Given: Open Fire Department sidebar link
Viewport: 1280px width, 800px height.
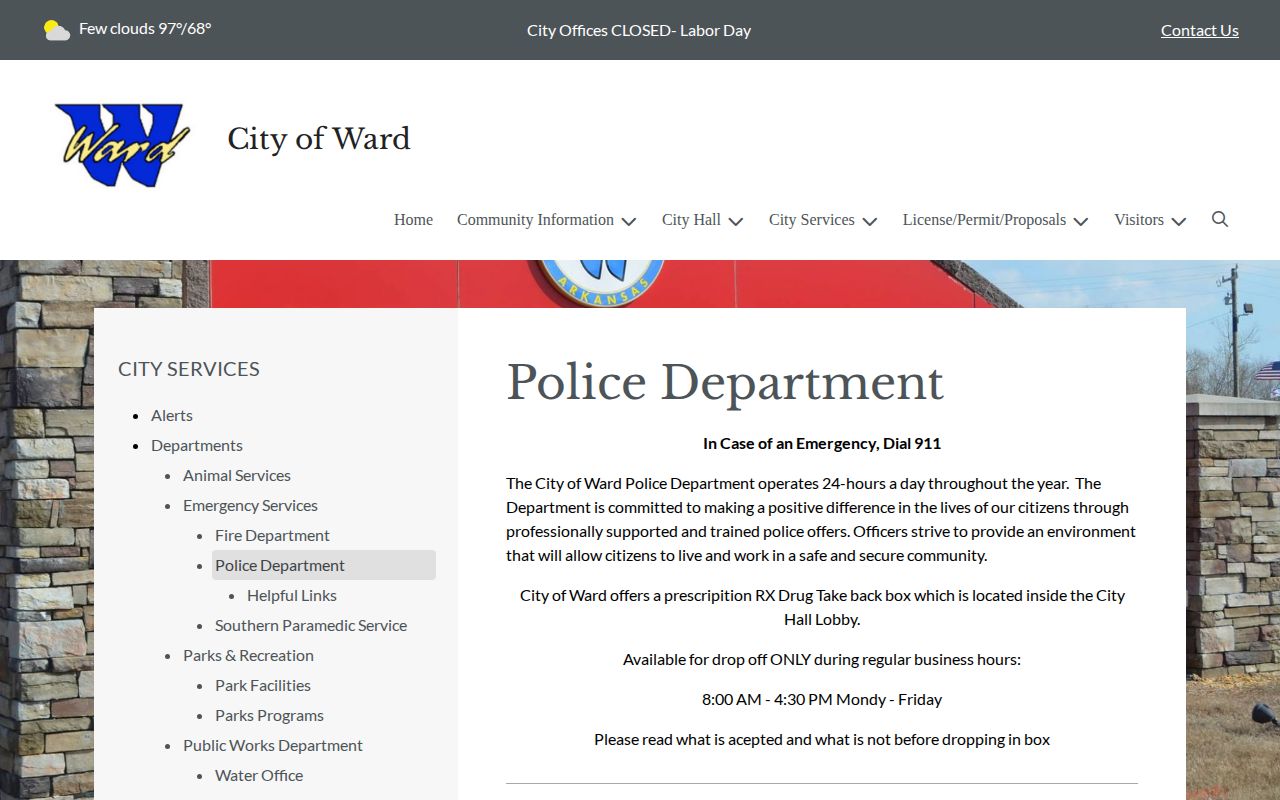Looking at the screenshot, I should pos(272,535).
